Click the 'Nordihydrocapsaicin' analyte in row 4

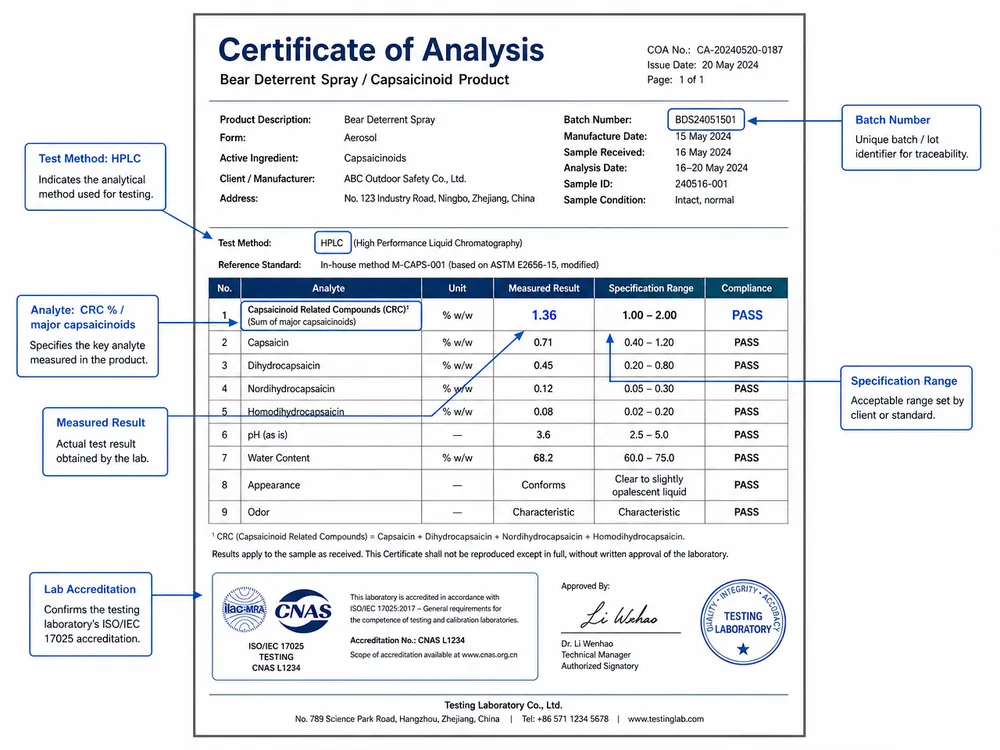[291, 388]
